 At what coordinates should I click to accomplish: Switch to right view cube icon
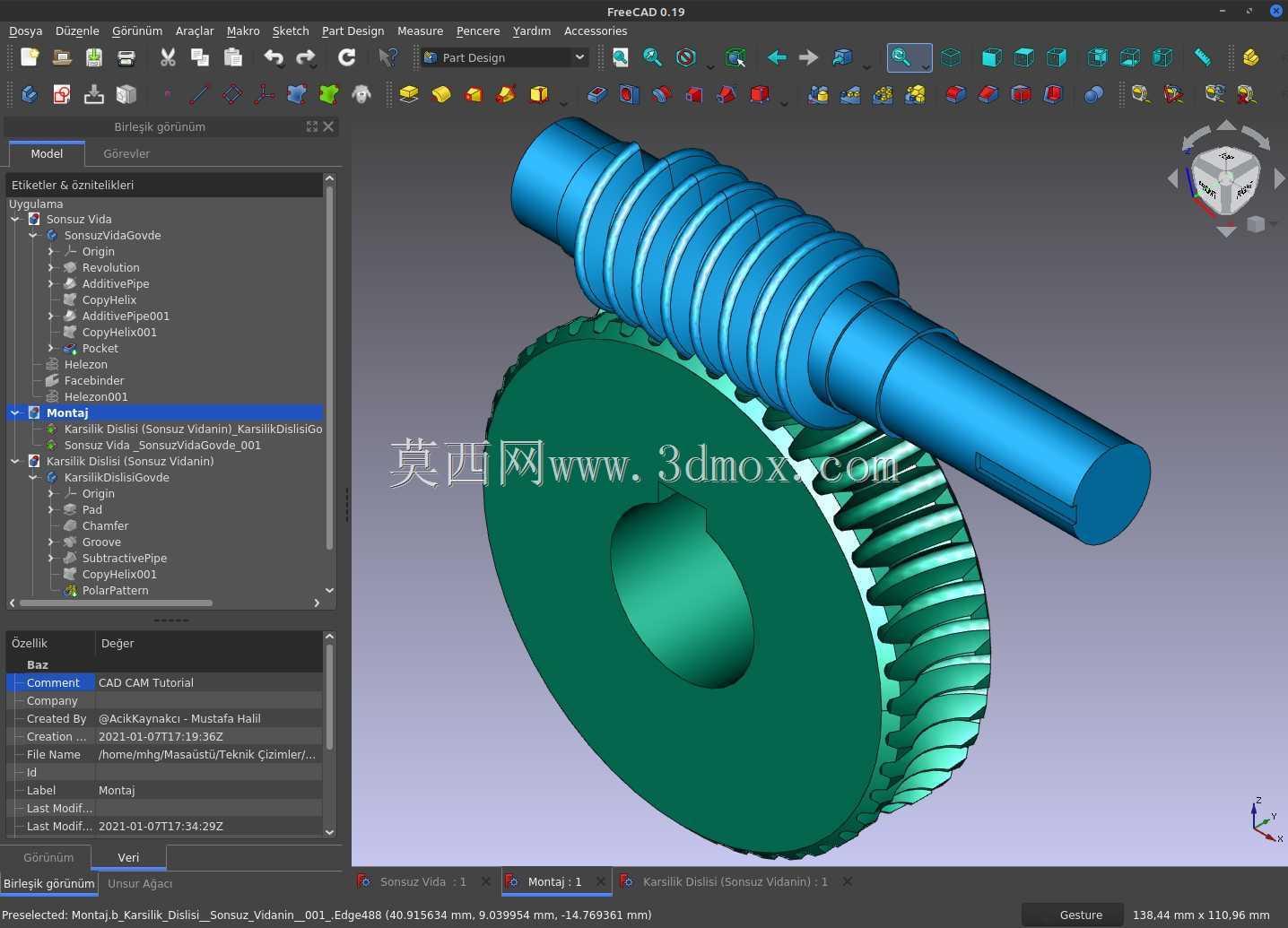(x=1057, y=57)
